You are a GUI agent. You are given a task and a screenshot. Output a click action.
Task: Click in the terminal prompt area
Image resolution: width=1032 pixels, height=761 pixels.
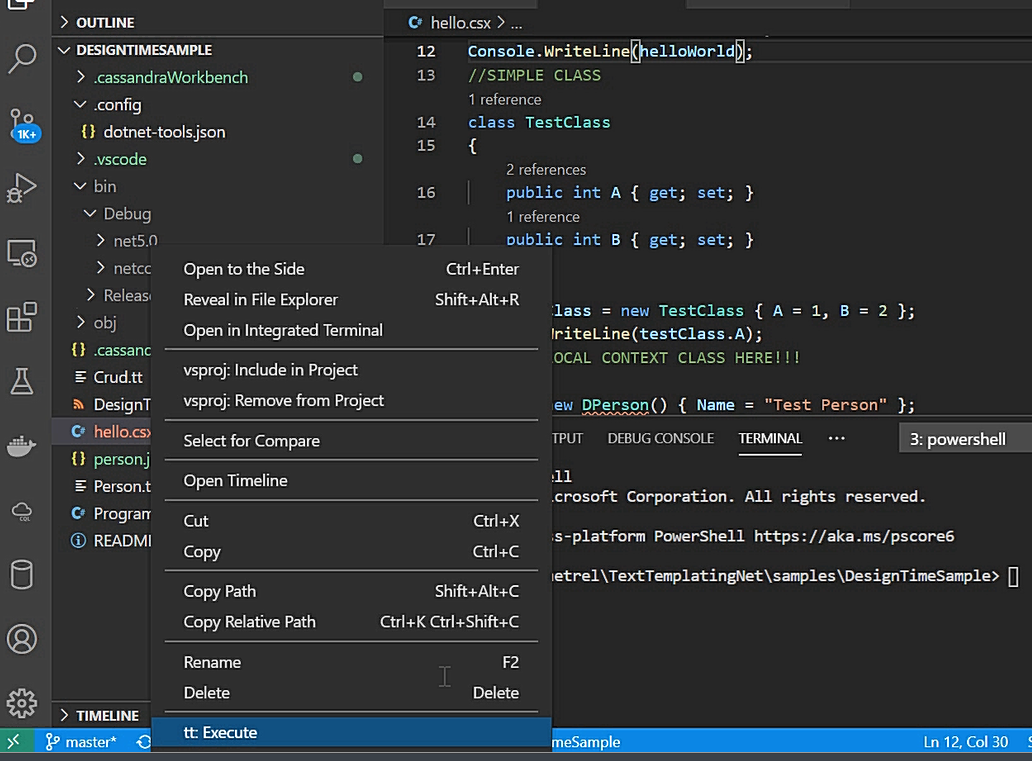pos(1014,577)
